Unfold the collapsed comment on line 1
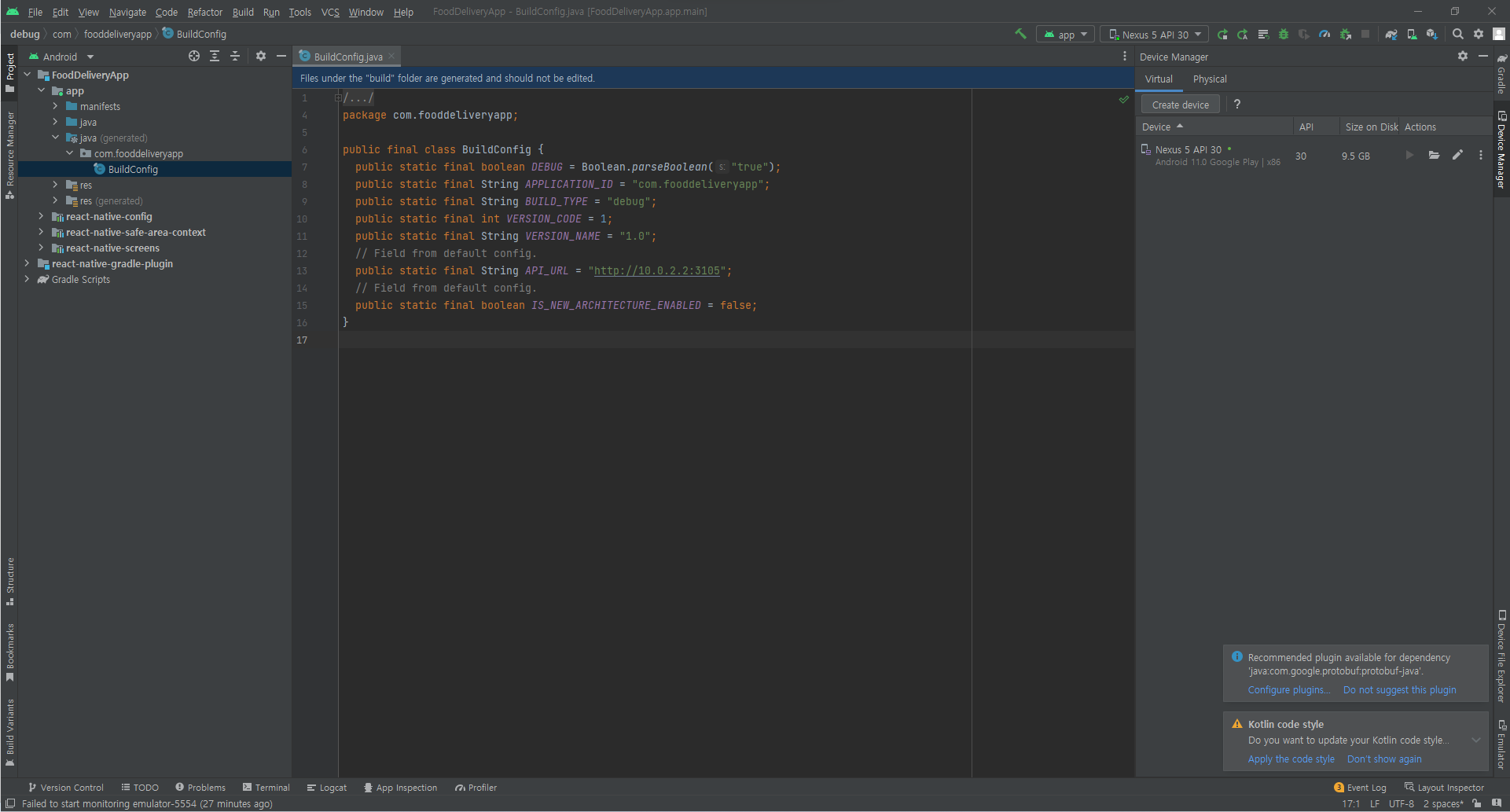The image size is (1510, 812). click(338, 97)
